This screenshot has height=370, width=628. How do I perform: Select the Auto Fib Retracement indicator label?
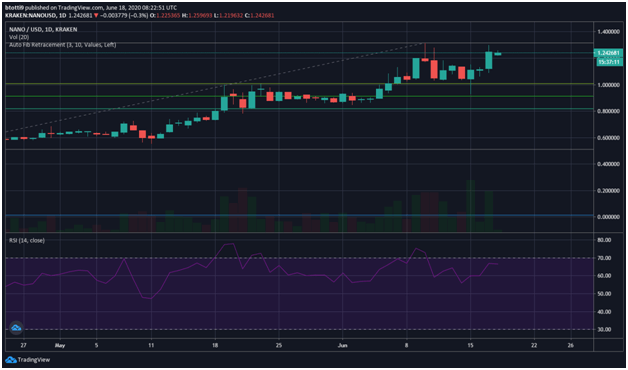tap(62, 45)
